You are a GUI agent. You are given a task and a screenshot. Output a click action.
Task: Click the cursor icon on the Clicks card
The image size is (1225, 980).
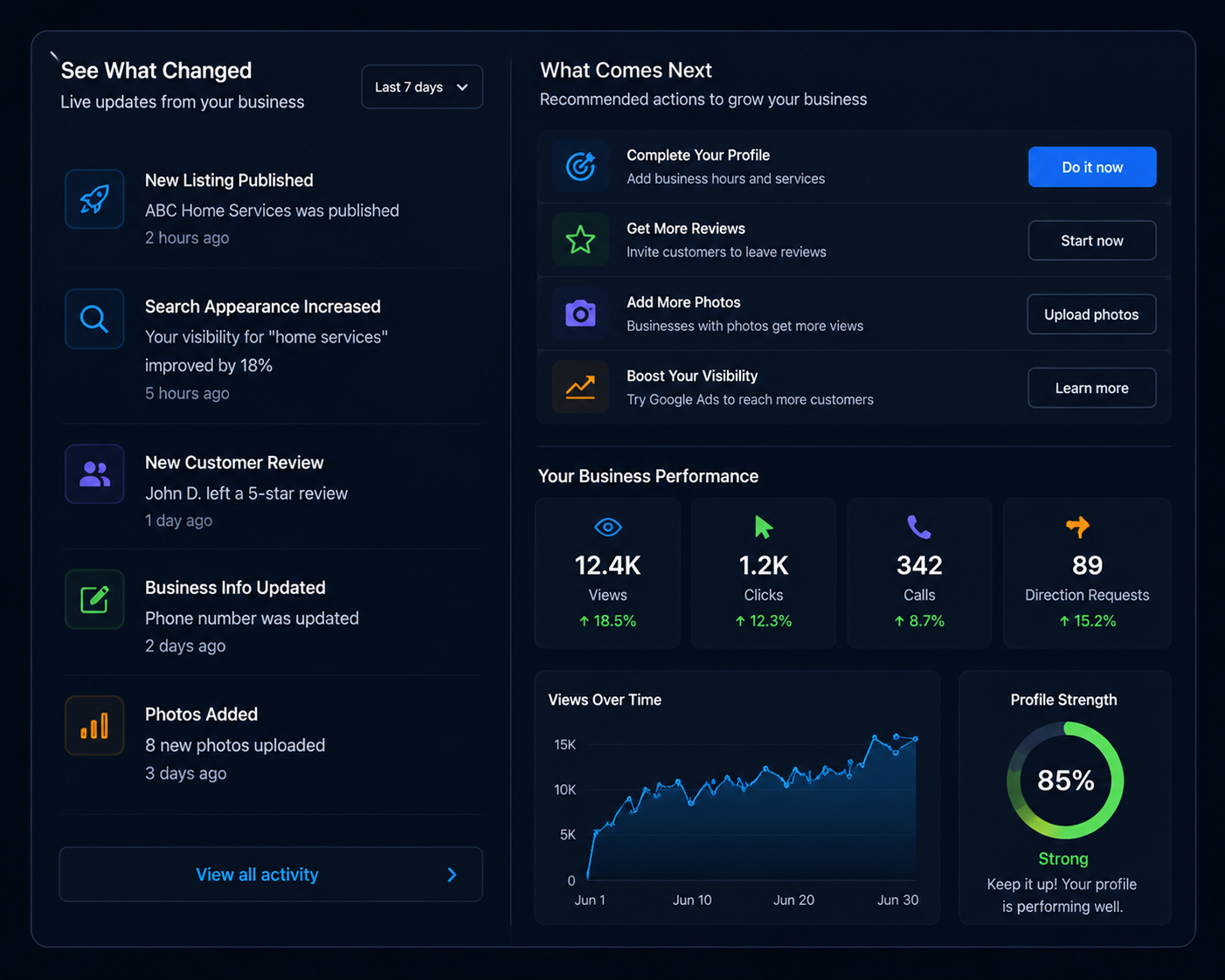coord(764,527)
